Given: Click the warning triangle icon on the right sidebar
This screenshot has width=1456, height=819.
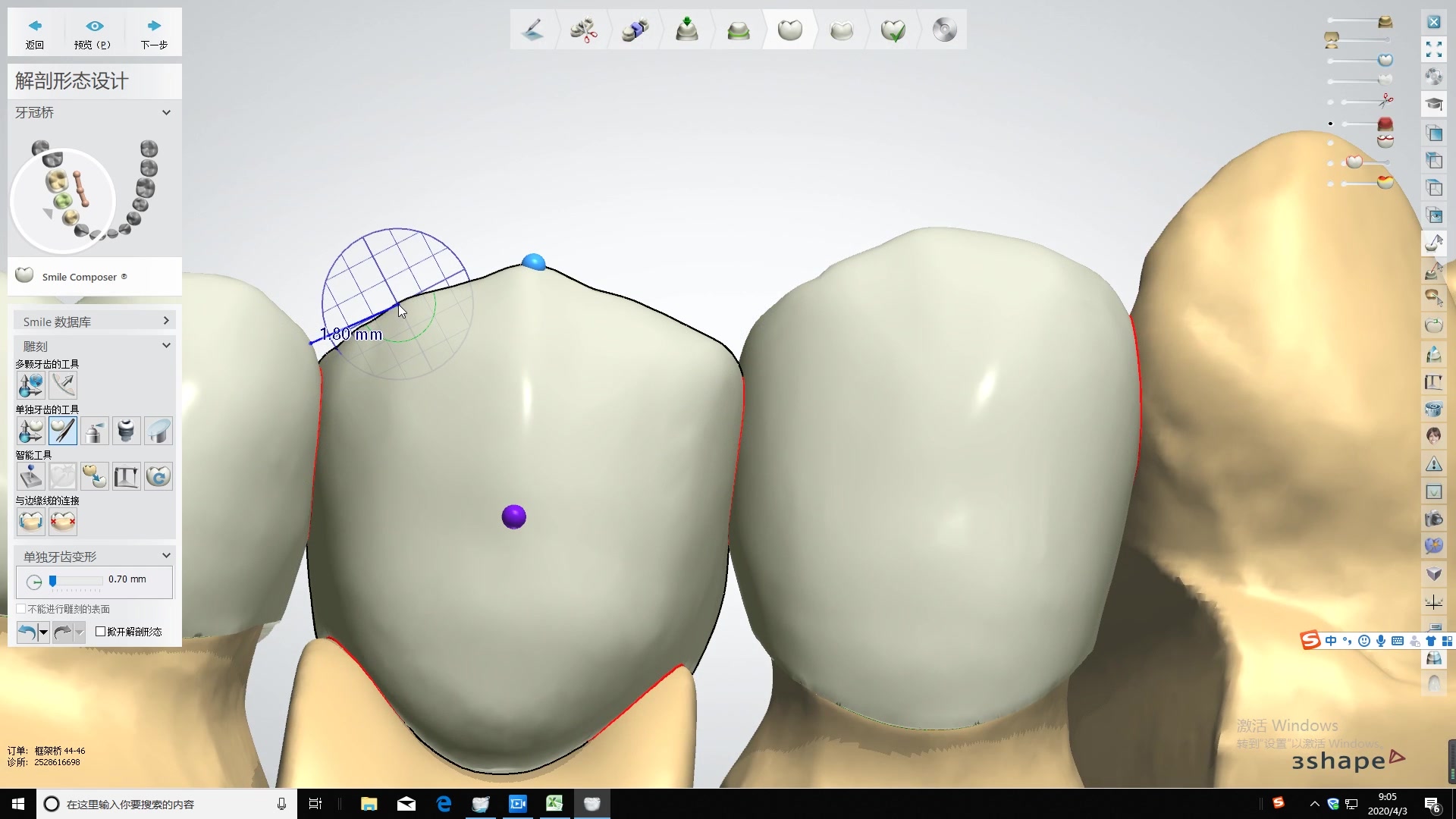Looking at the screenshot, I should point(1433,464).
